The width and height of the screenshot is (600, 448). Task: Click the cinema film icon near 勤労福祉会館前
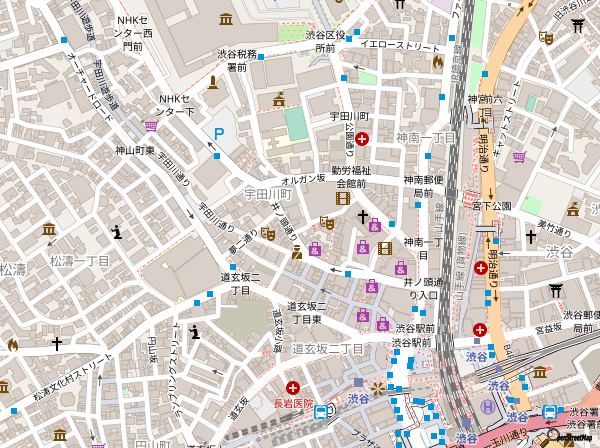[x=343, y=198]
